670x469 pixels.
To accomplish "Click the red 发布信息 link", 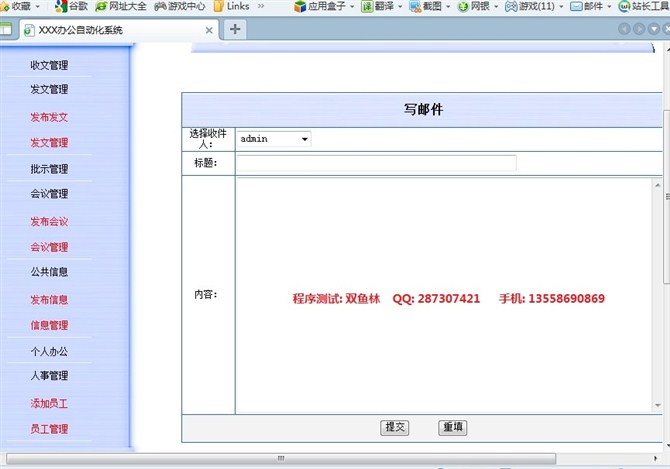I will (49, 300).
